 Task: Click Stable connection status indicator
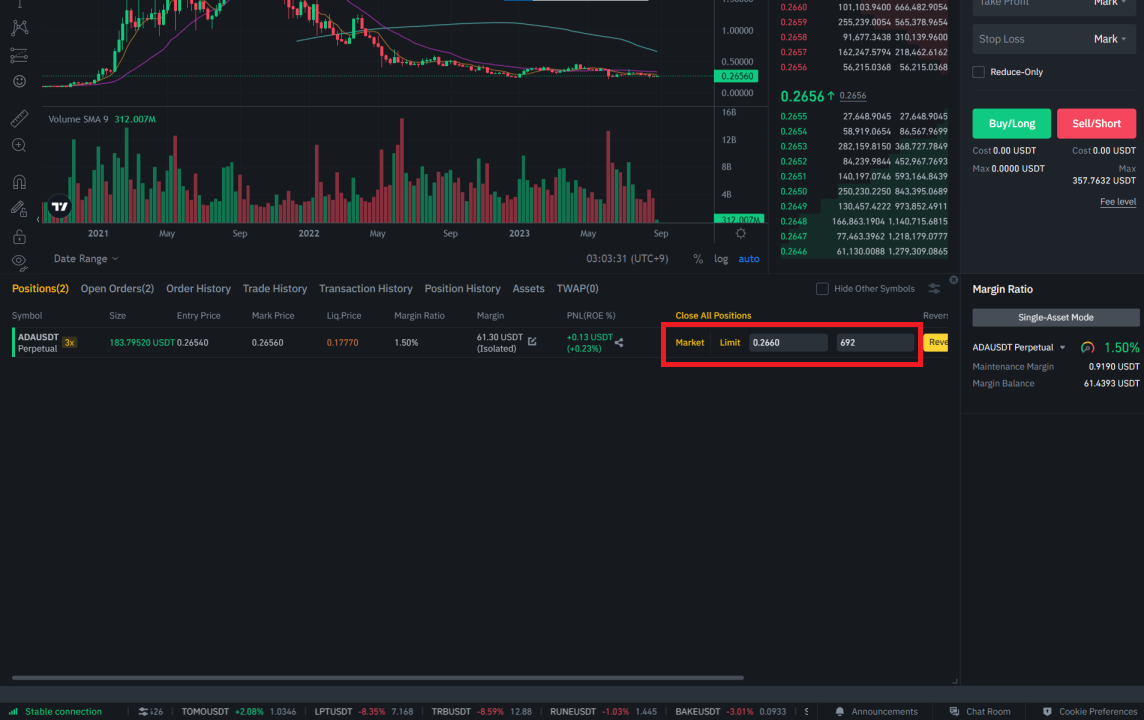(55, 711)
